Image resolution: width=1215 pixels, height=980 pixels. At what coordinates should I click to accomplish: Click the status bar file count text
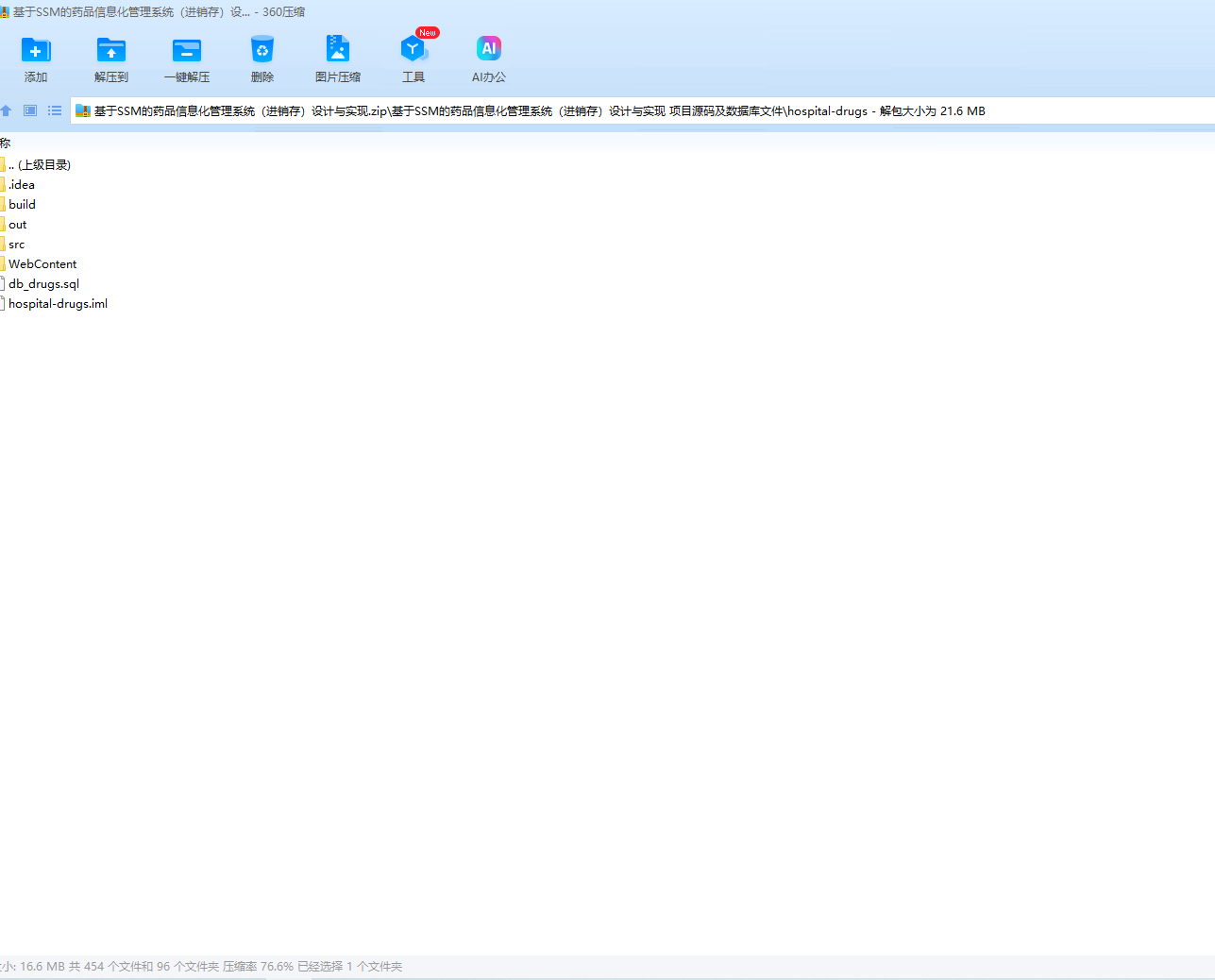click(x=201, y=966)
